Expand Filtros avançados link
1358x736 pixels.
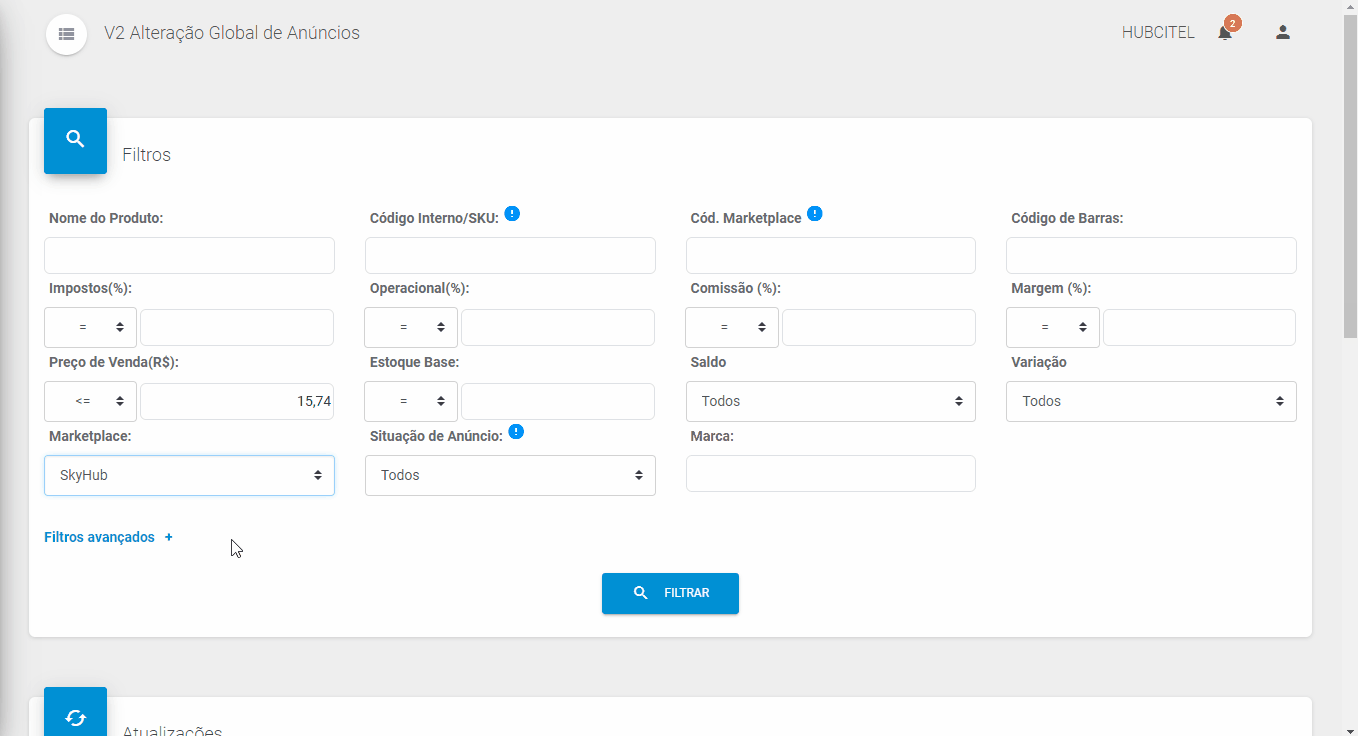[x=99, y=537]
